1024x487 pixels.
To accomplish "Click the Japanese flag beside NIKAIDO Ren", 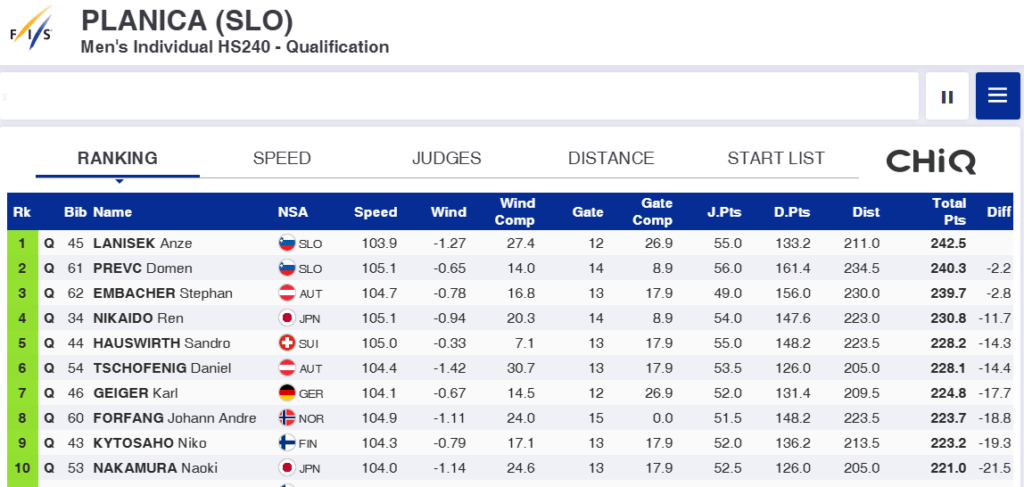I will [287, 318].
